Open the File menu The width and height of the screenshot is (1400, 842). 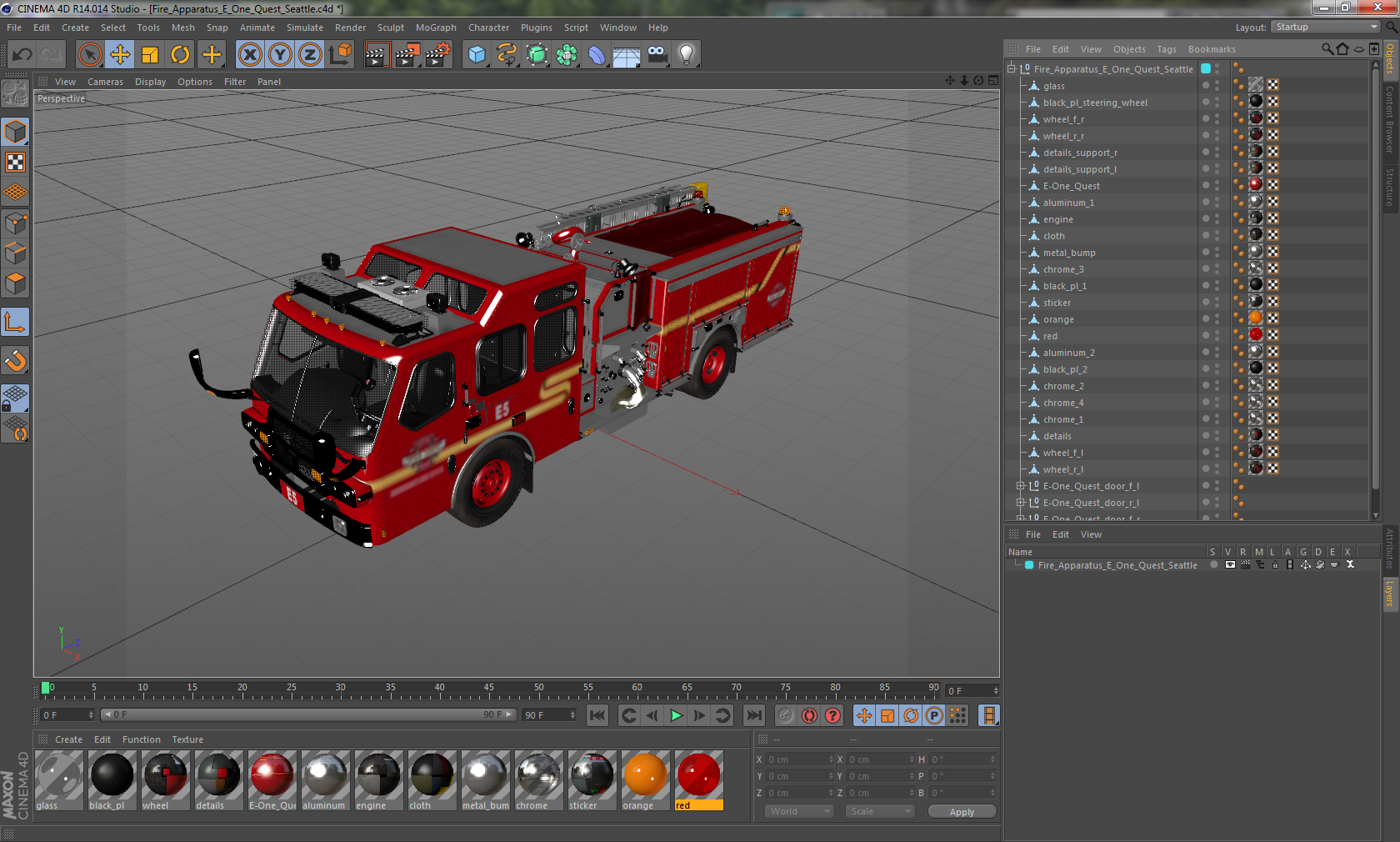14,28
